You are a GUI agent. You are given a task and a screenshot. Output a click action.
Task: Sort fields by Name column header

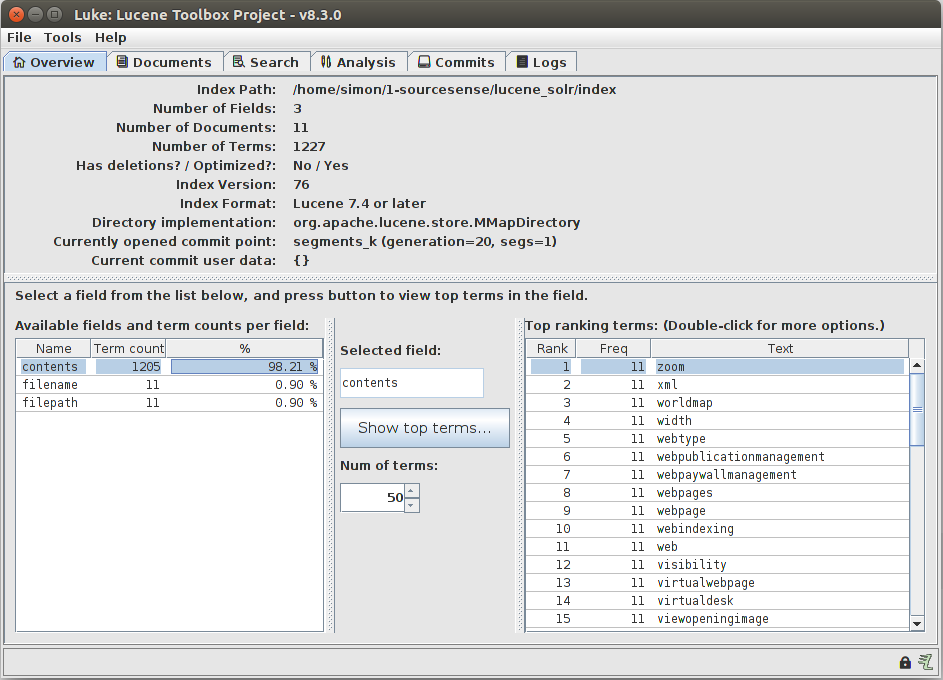point(54,348)
